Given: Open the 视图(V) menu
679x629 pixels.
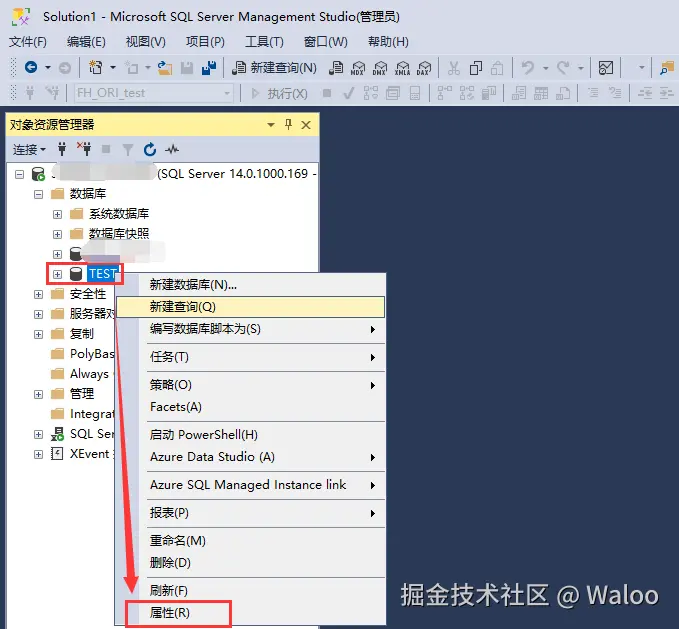Looking at the screenshot, I should click(x=146, y=42).
